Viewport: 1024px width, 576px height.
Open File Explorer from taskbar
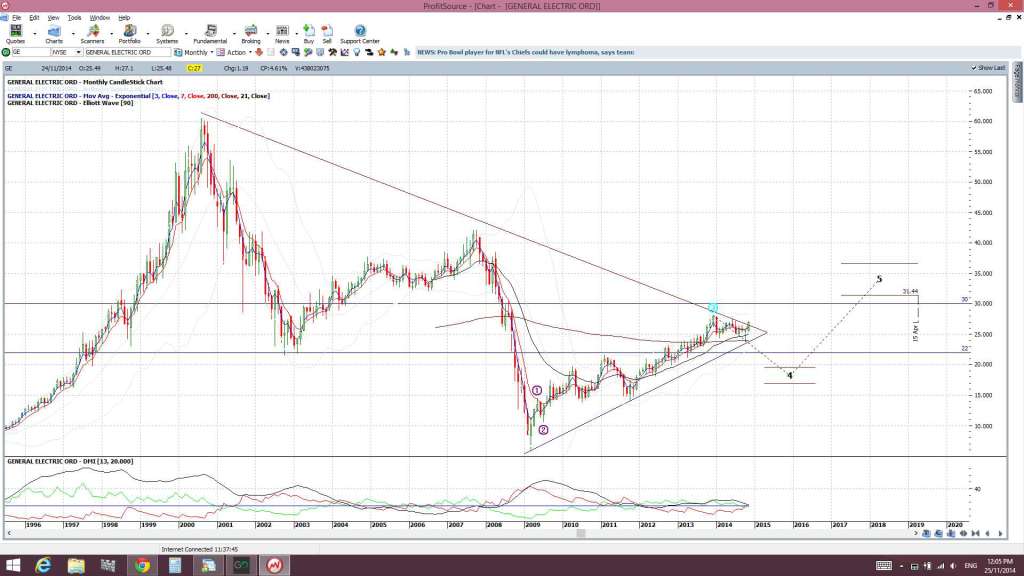[76, 565]
